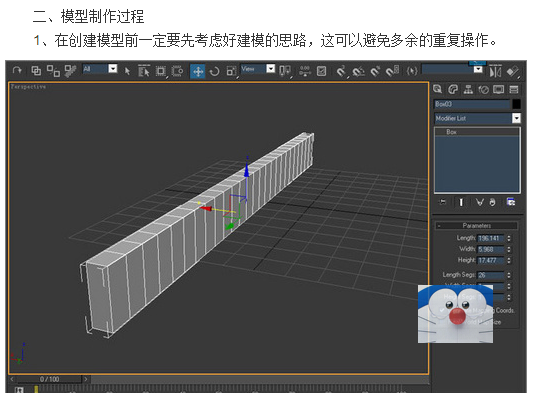Viewport: 543px width, 393px height.
Task: Step time slider forward with right arrow
Action: [86, 379]
